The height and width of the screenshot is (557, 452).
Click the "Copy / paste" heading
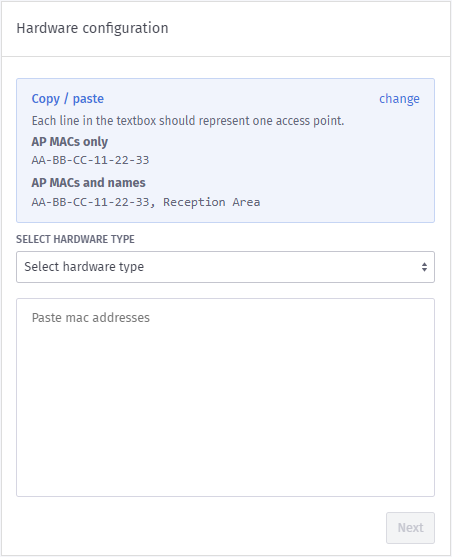[68, 99]
